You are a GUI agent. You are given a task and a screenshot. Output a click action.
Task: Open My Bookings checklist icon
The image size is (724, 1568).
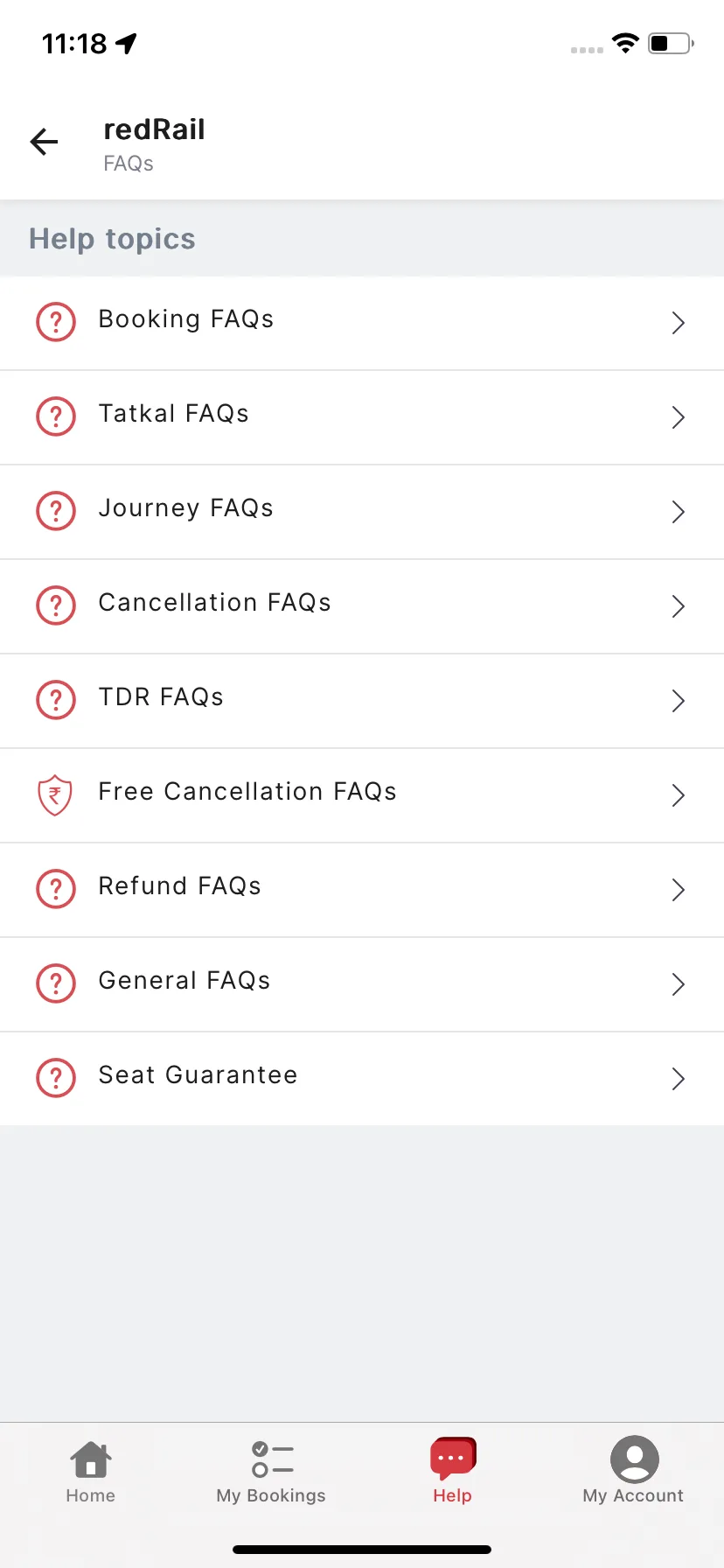coord(272,1459)
